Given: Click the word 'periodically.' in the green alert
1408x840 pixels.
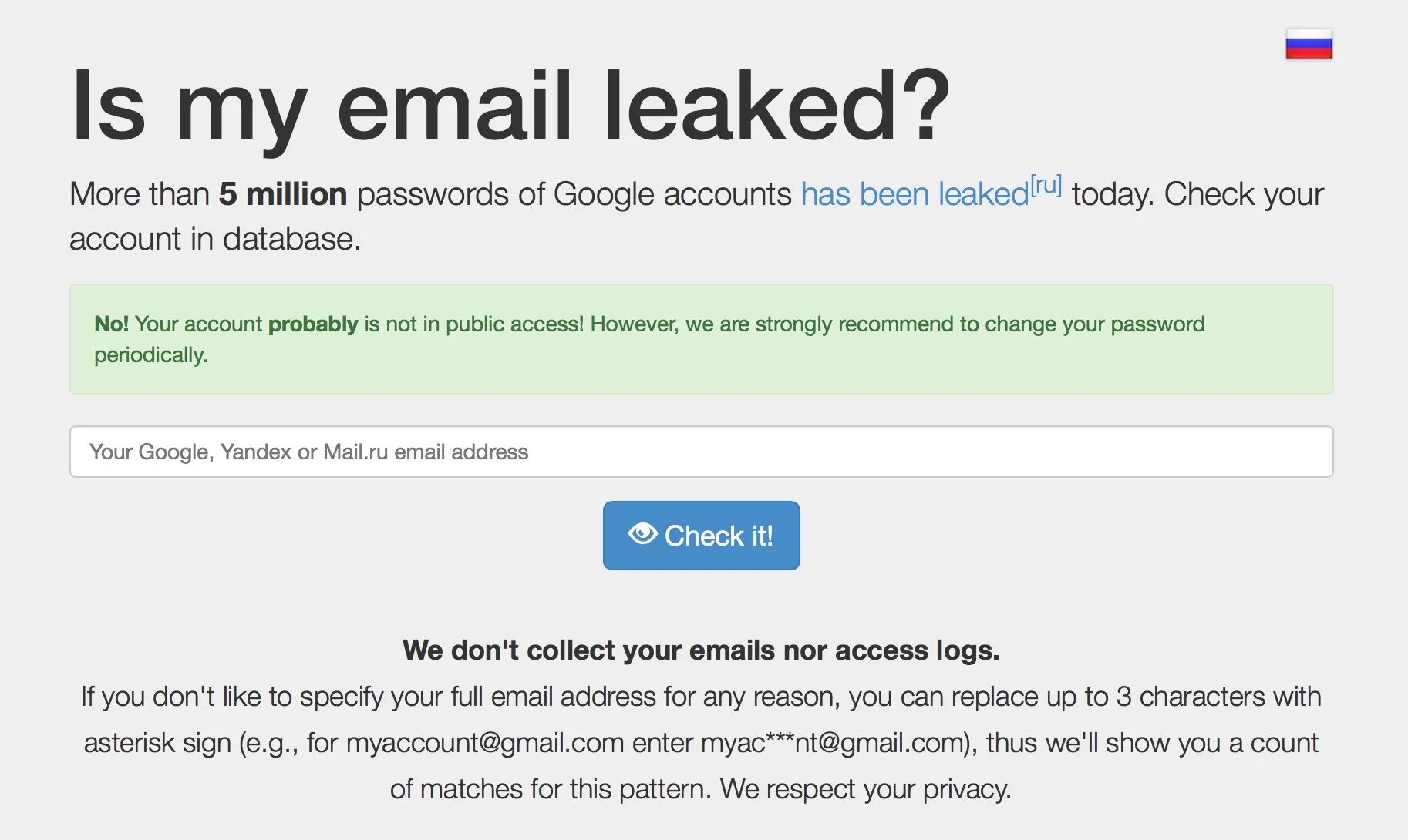Looking at the screenshot, I should point(151,355).
